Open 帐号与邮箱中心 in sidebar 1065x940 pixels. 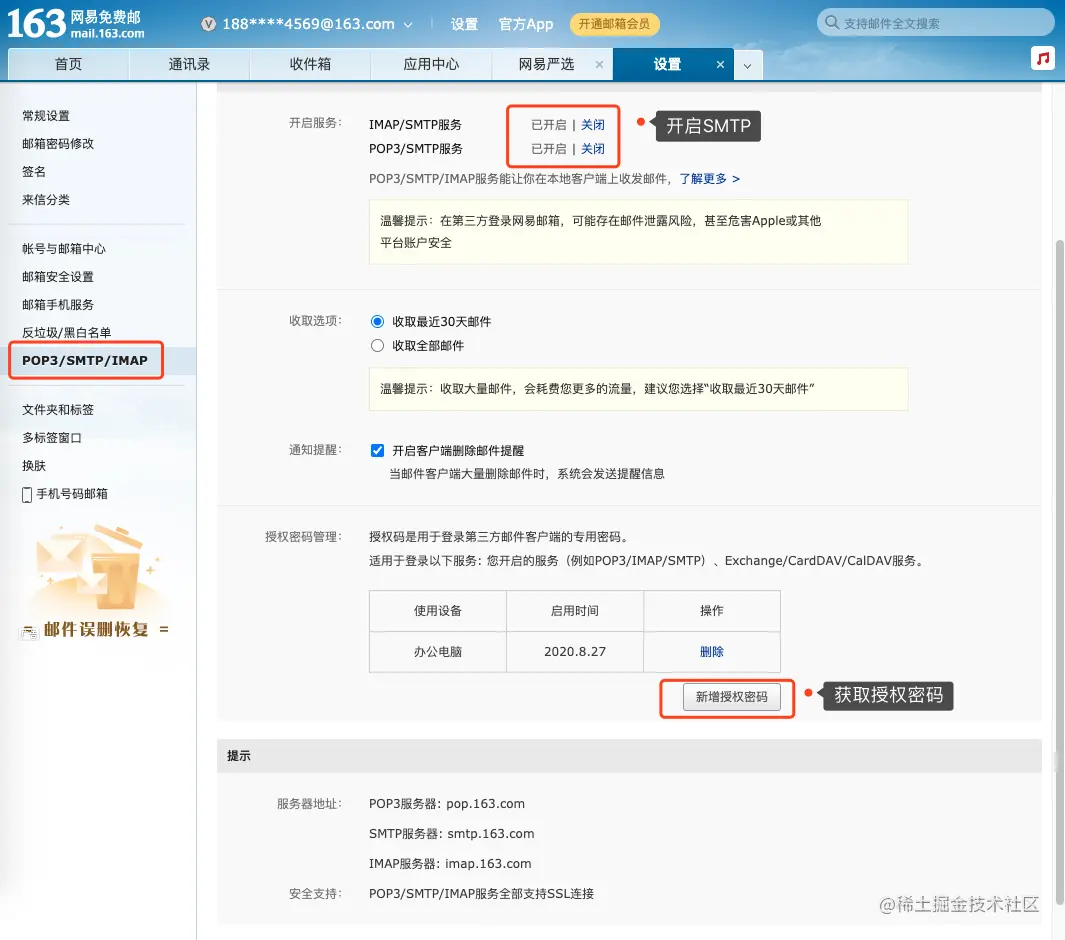(x=64, y=249)
